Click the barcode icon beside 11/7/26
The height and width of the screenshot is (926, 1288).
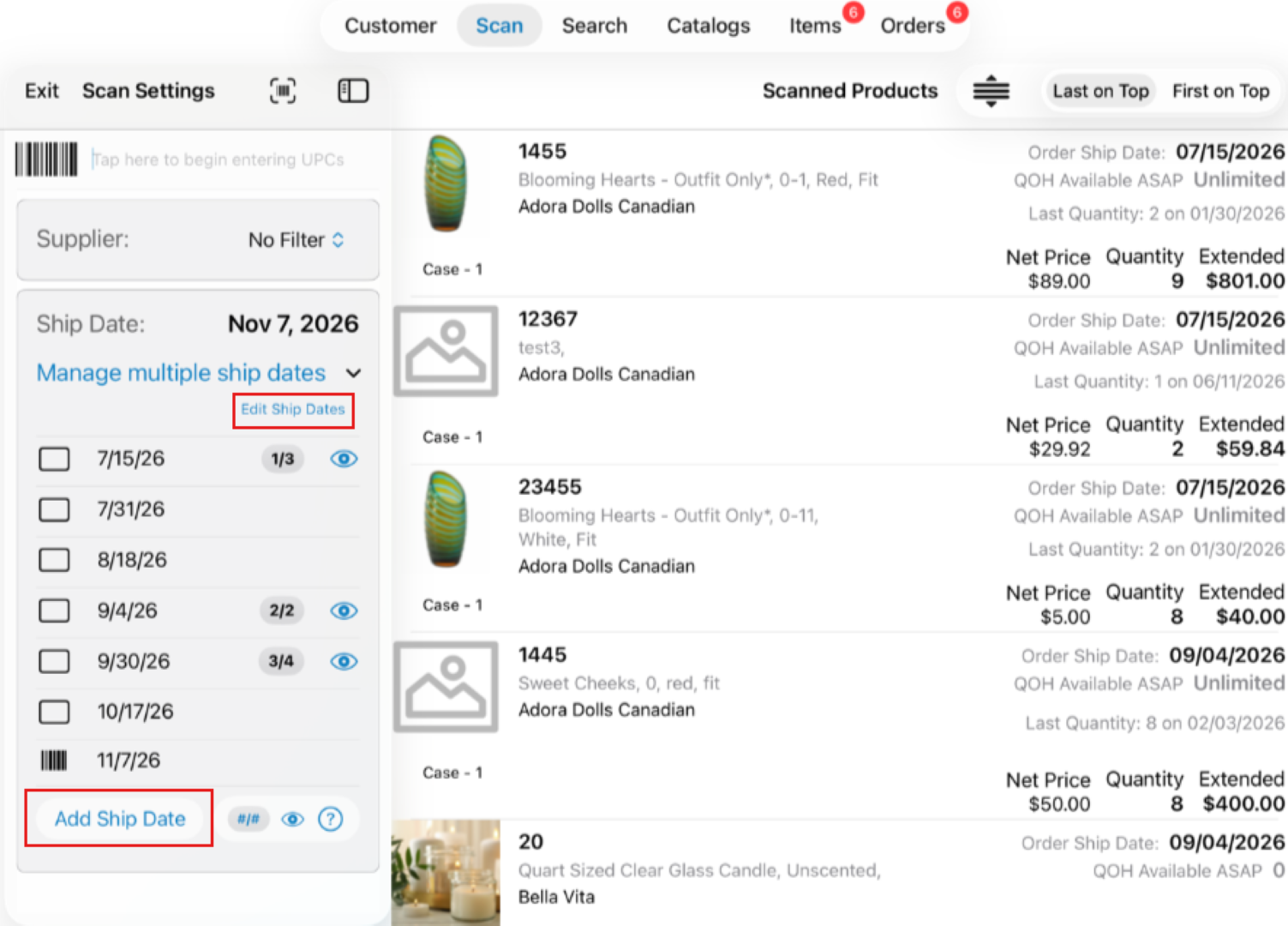(x=54, y=761)
